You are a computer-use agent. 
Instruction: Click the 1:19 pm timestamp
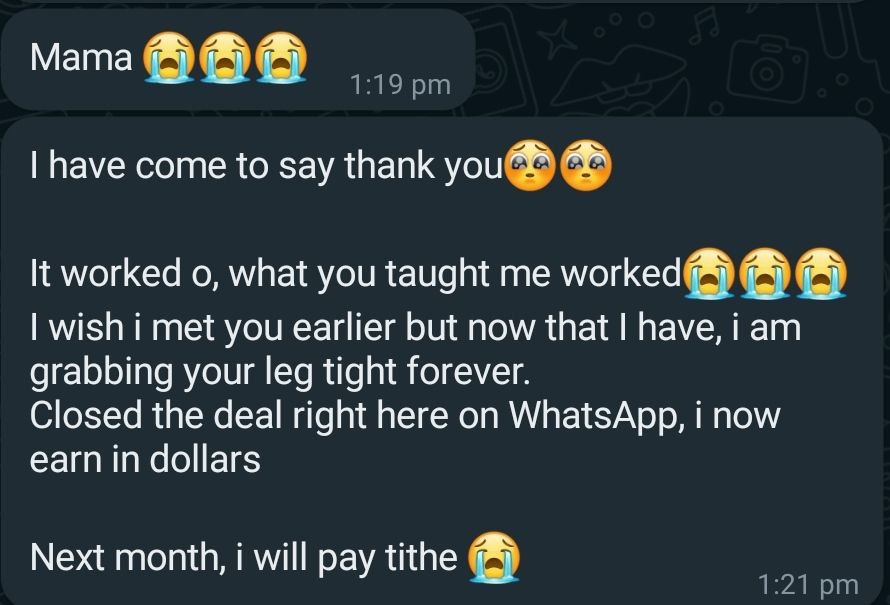[x=401, y=85]
